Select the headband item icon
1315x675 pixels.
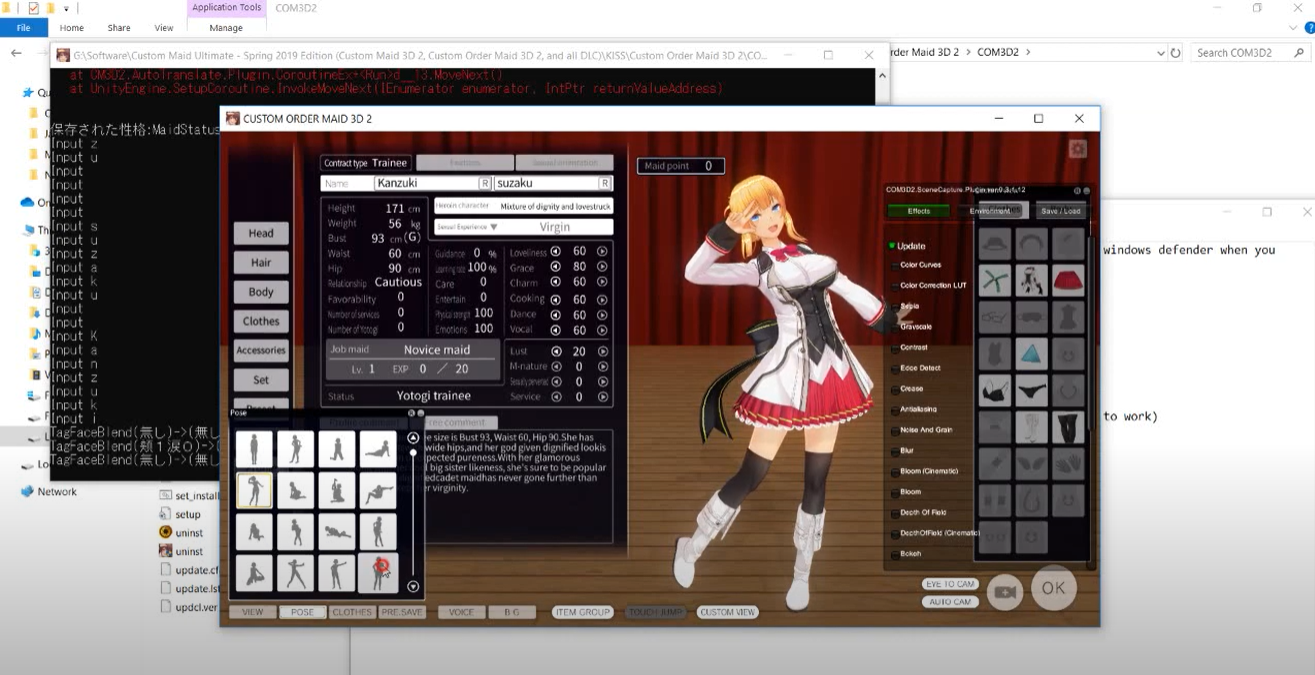(x=1032, y=244)
